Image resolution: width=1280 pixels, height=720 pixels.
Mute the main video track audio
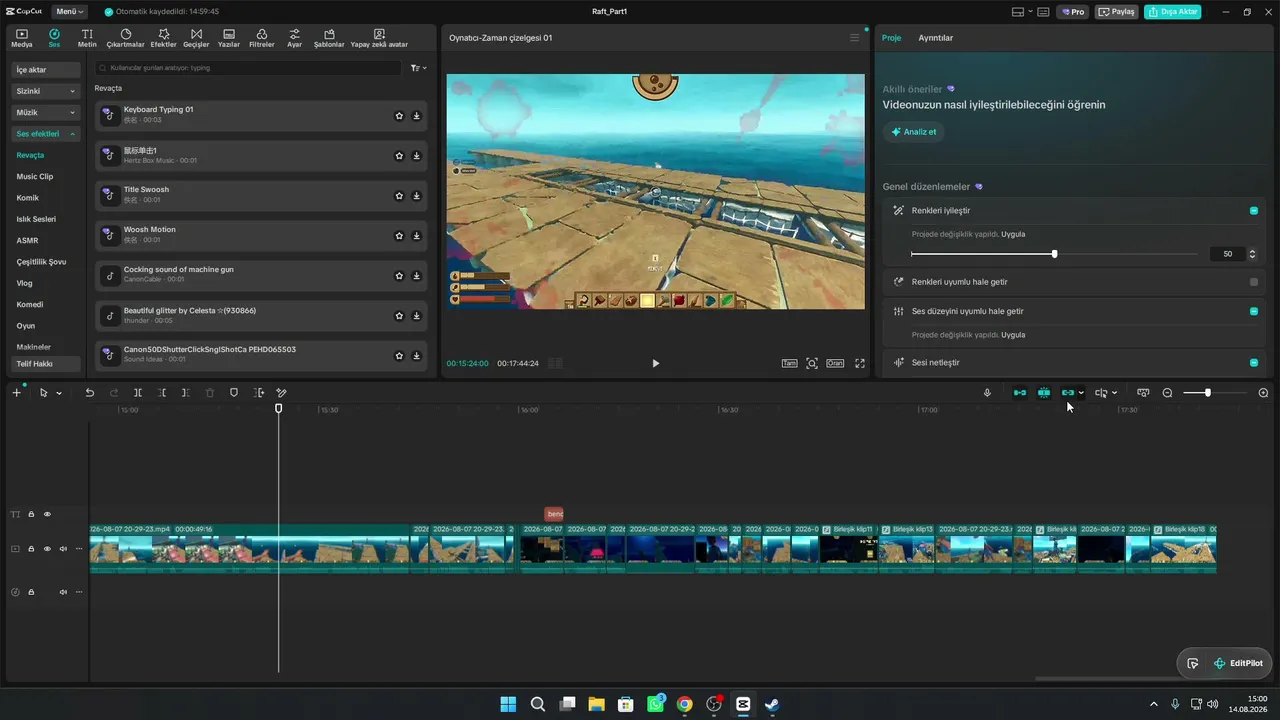pyautogui.click(x=63, y=549)
